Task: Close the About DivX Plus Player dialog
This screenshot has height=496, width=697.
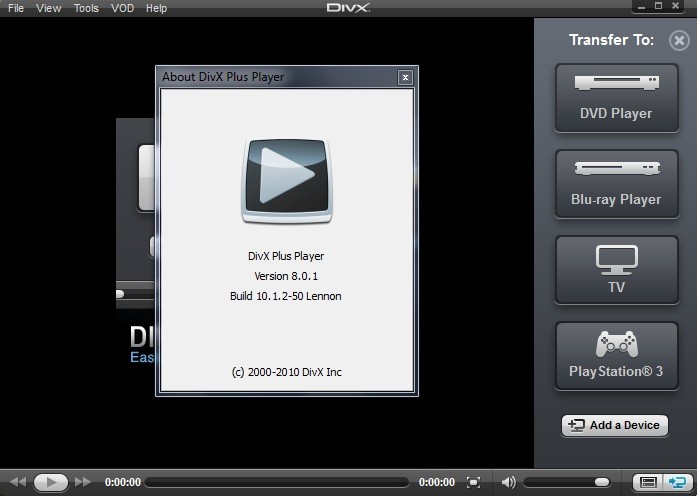Action: (405, 77)
